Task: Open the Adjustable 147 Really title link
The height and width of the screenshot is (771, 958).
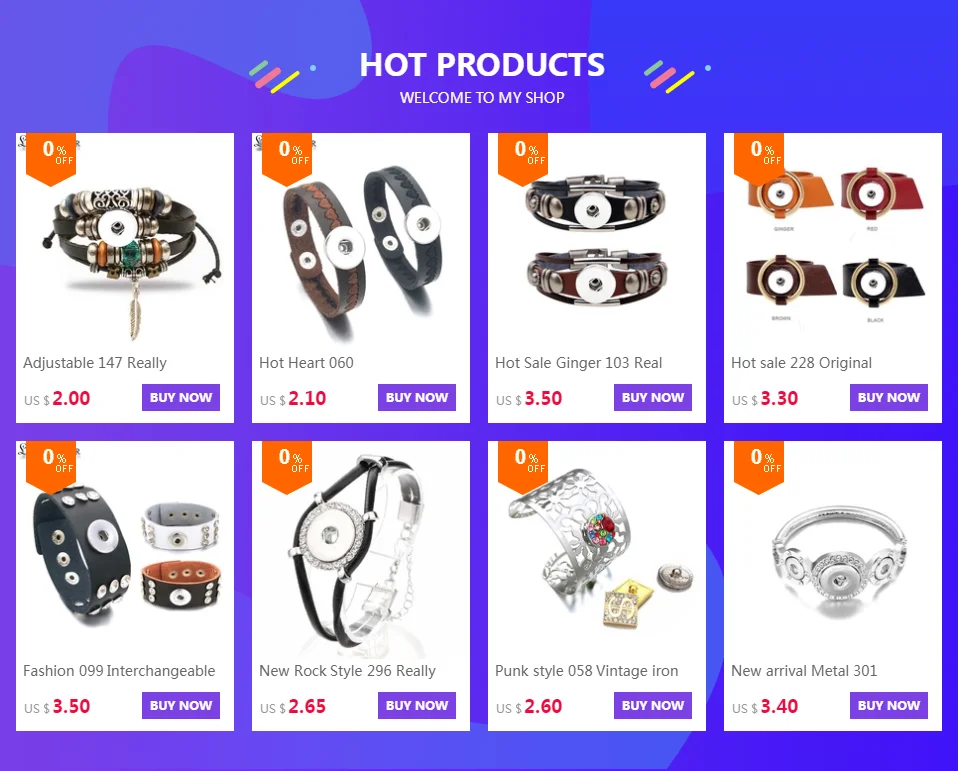Action: (x=95, y=363)
